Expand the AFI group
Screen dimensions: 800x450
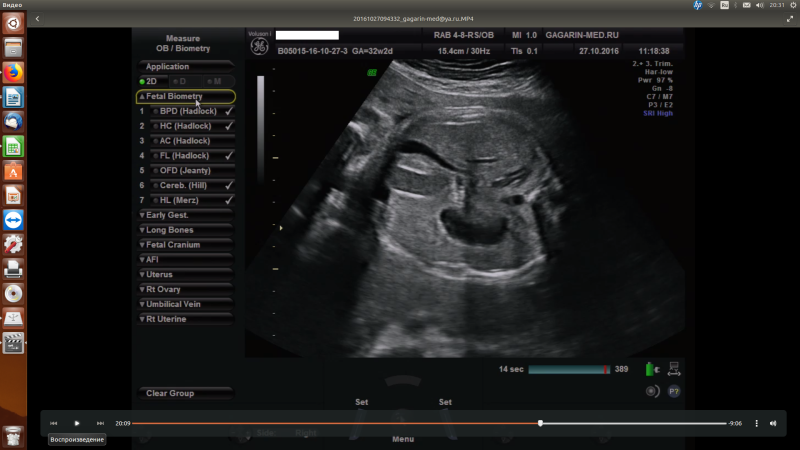coord(186,259)
